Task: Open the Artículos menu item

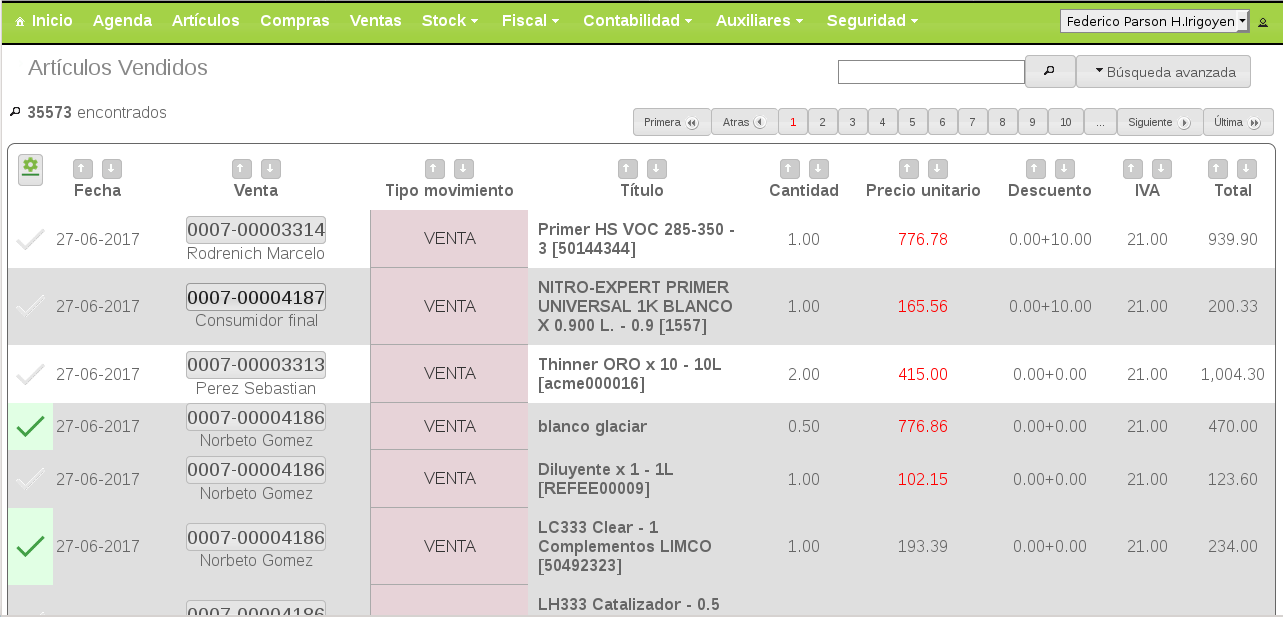Action: click(x=205, y=21)
